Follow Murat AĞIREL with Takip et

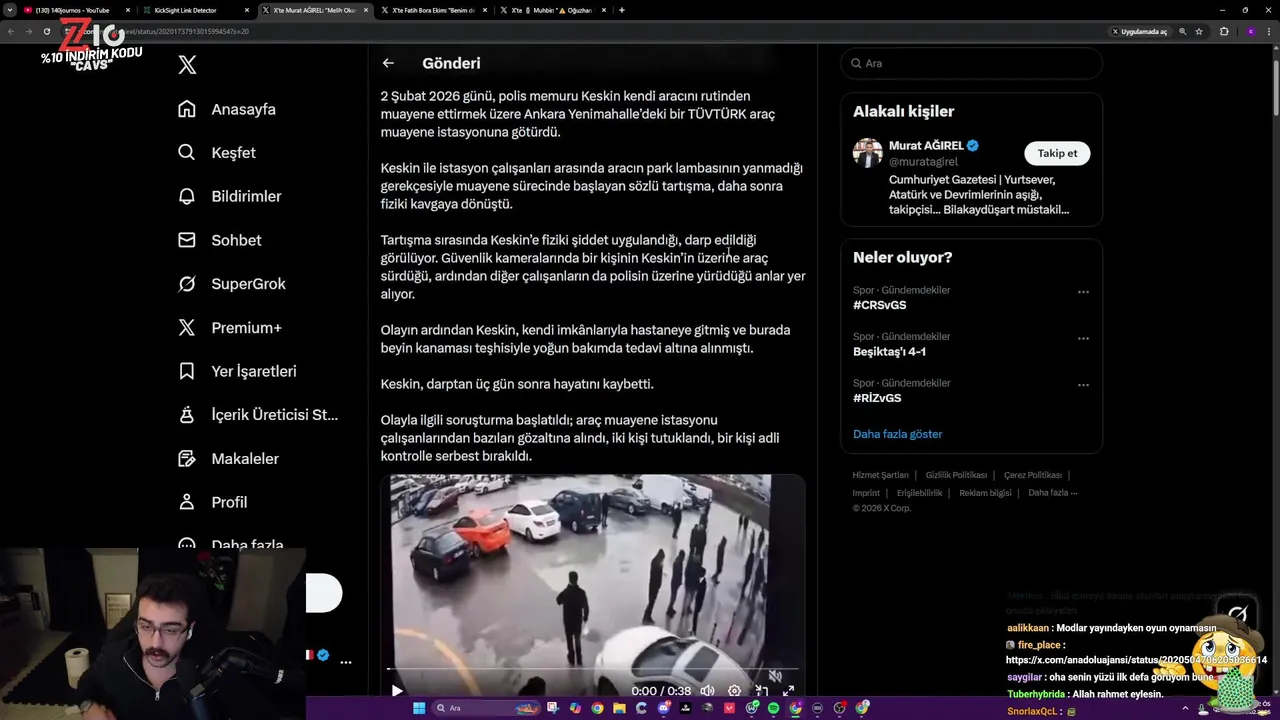pos(1057,153)
